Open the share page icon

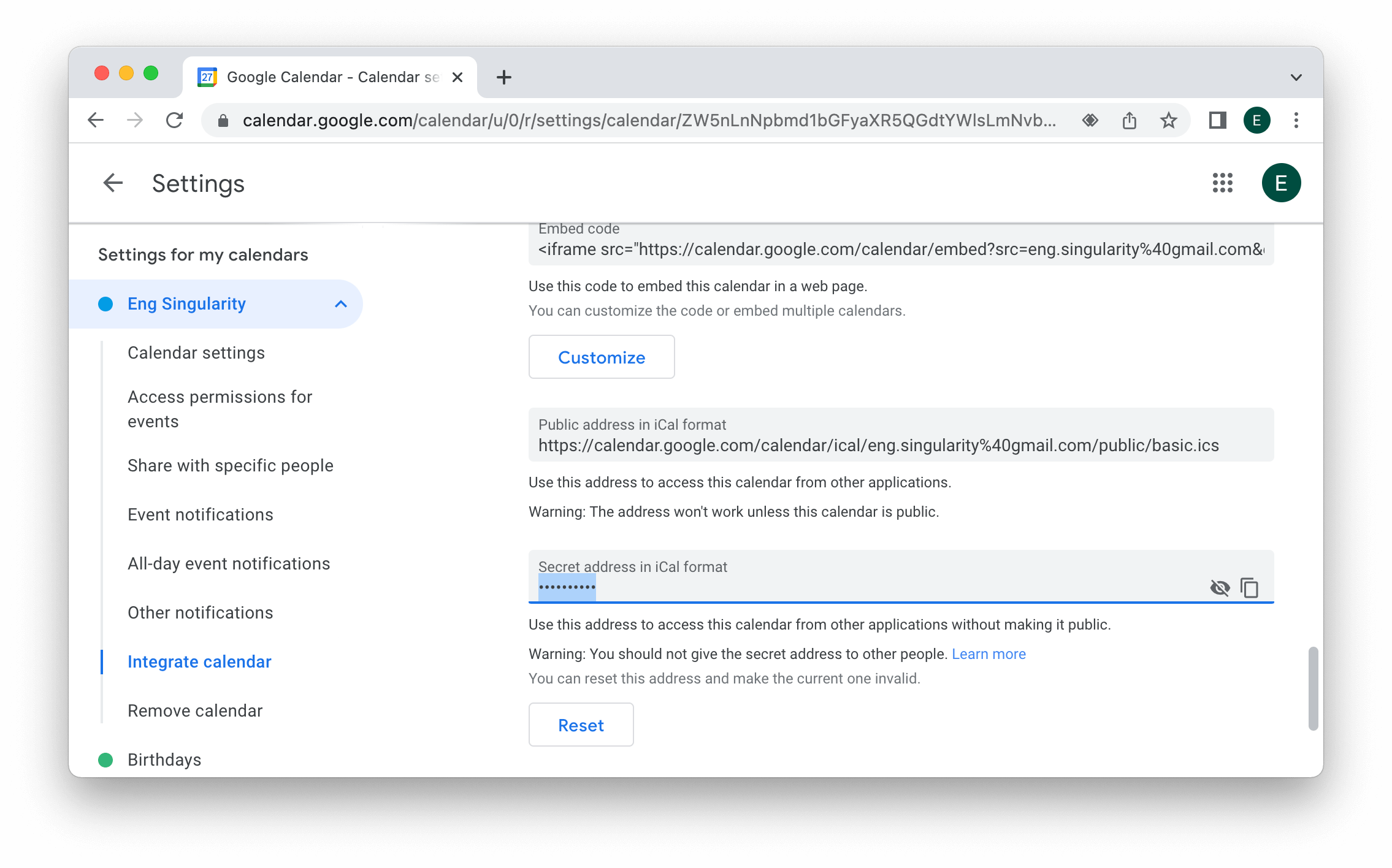[1130, 120]
